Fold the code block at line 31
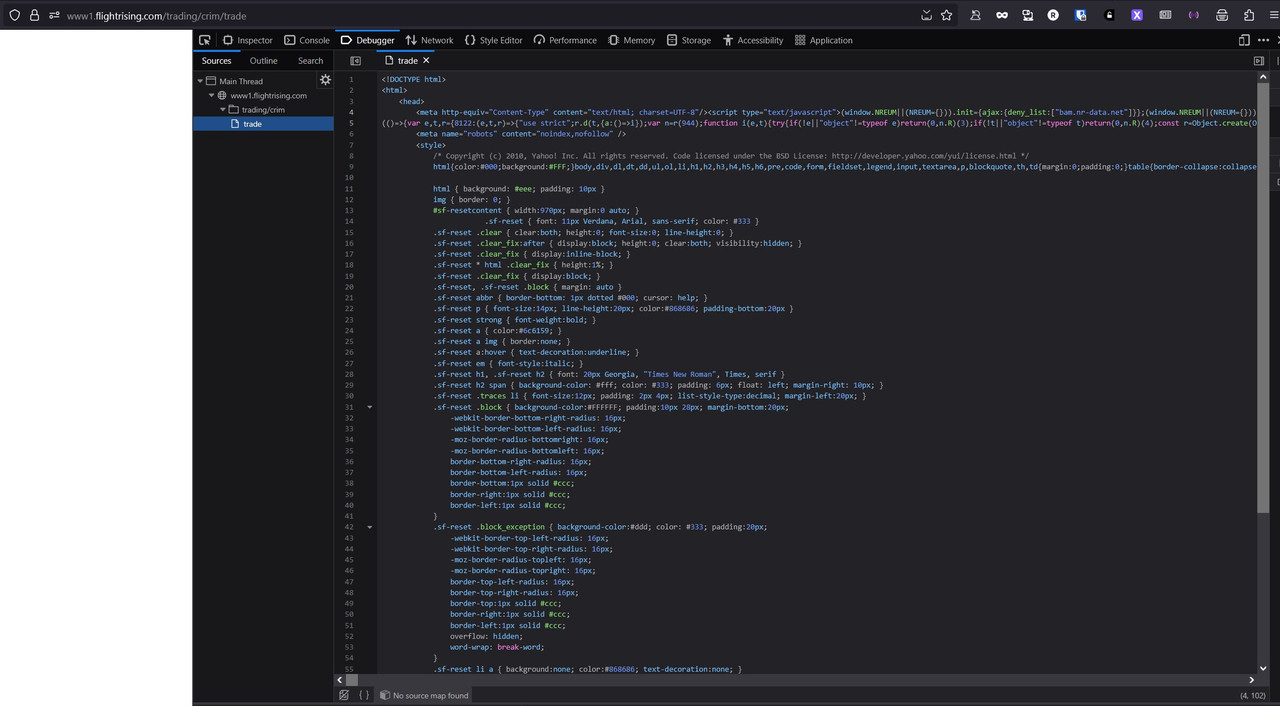This screenshot has height=706, width=1280. pyautogui.click(x=369, y=407)
